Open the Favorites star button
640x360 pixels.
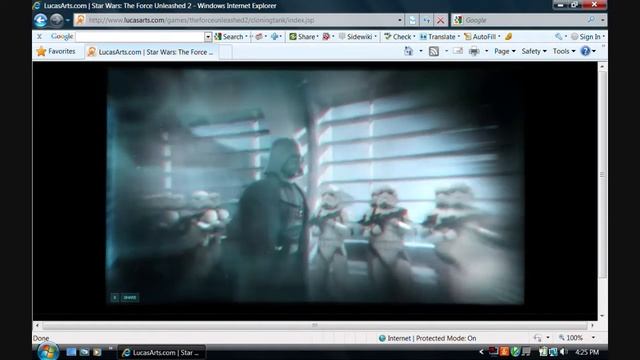56,51
